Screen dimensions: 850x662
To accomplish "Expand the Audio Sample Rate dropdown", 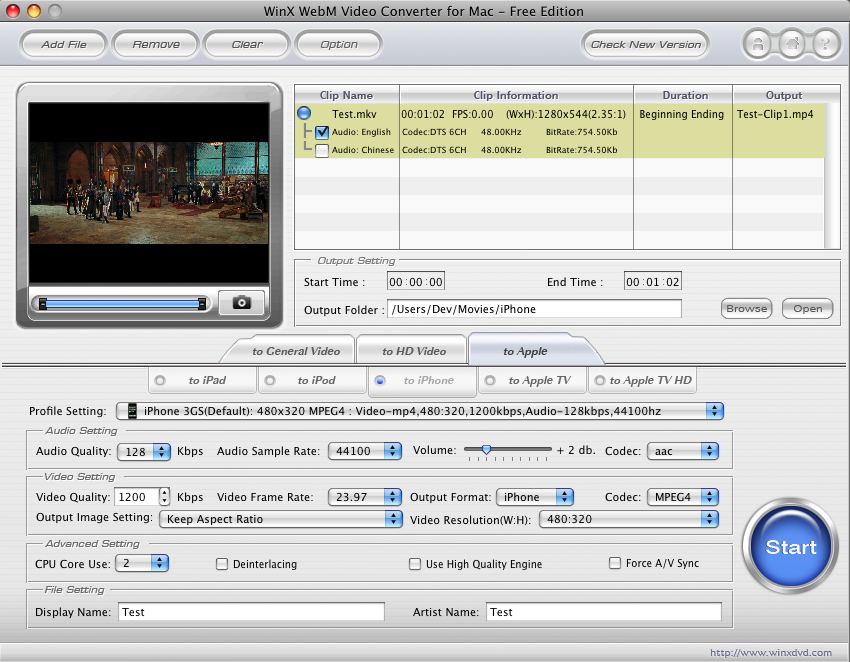I will point(365,451).
